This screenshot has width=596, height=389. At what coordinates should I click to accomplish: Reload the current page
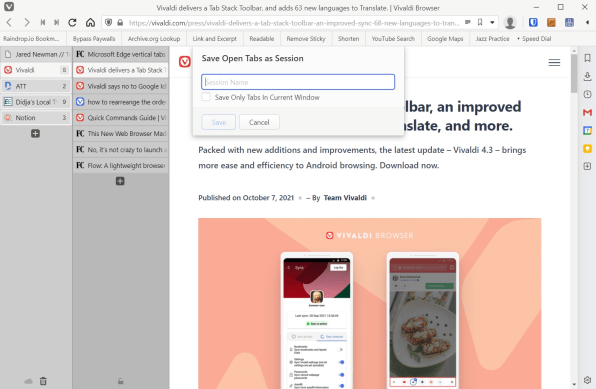[72, 23]
